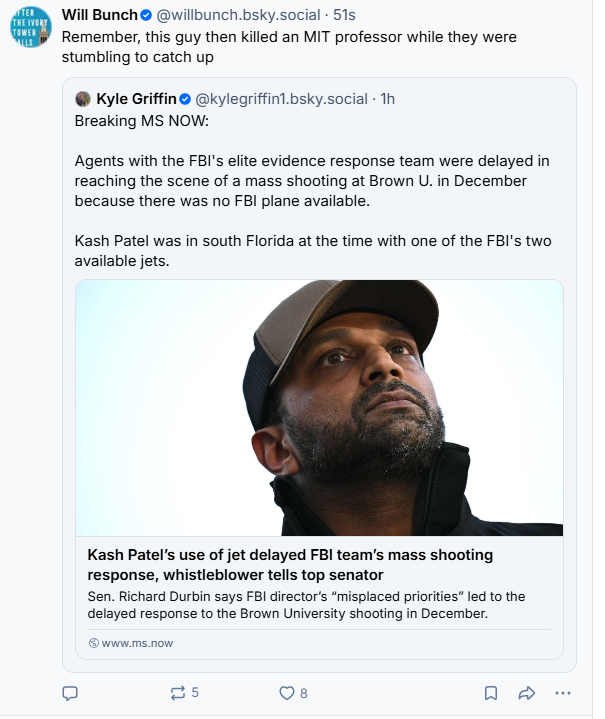Screen dimensions: 605x719
Task: Open @kylegriffin1.bsky.social handle link
Action: pyautogui.click(x=281, y=98)
